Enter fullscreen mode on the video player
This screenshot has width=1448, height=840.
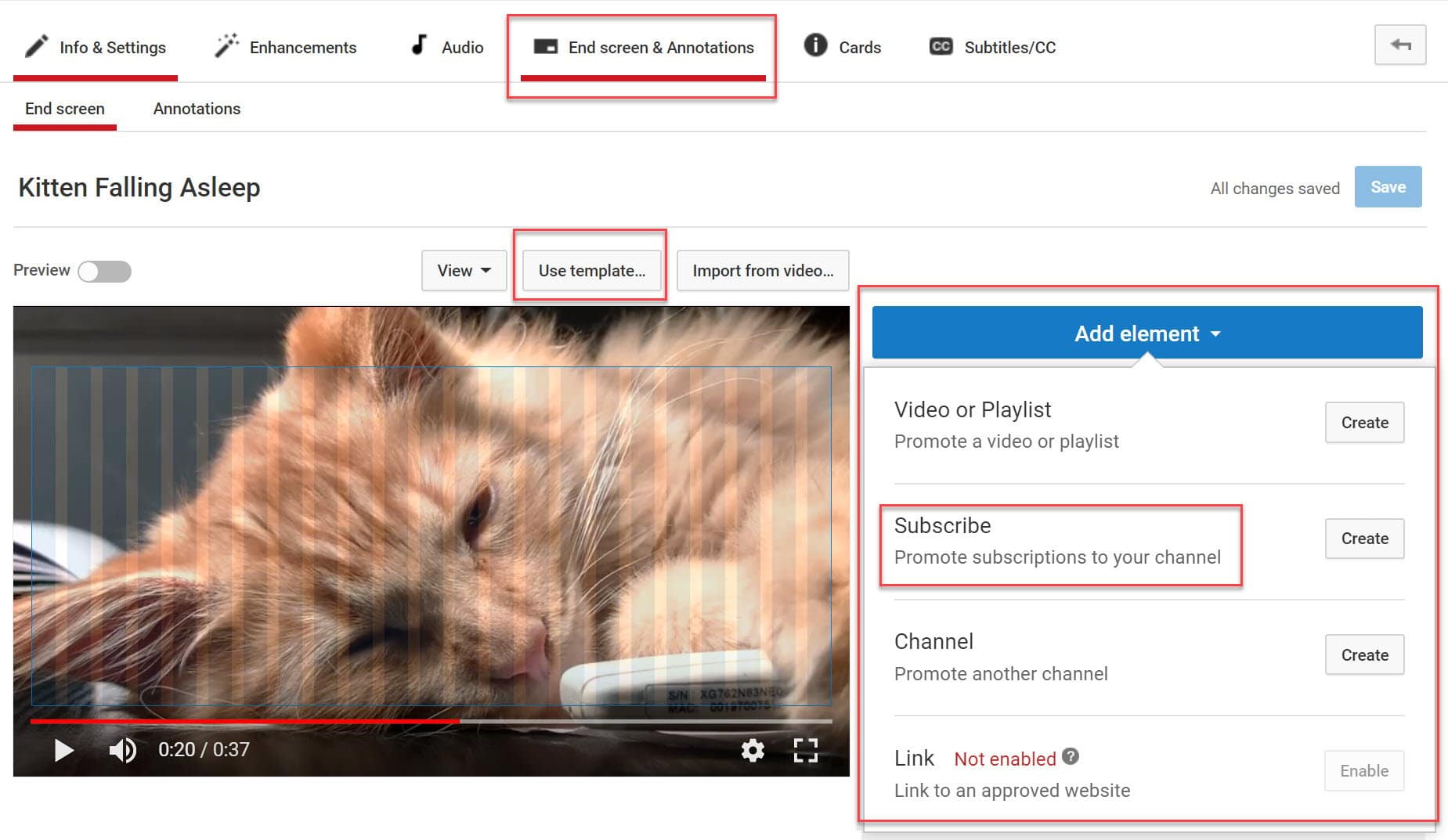click(x=805, y=750)
